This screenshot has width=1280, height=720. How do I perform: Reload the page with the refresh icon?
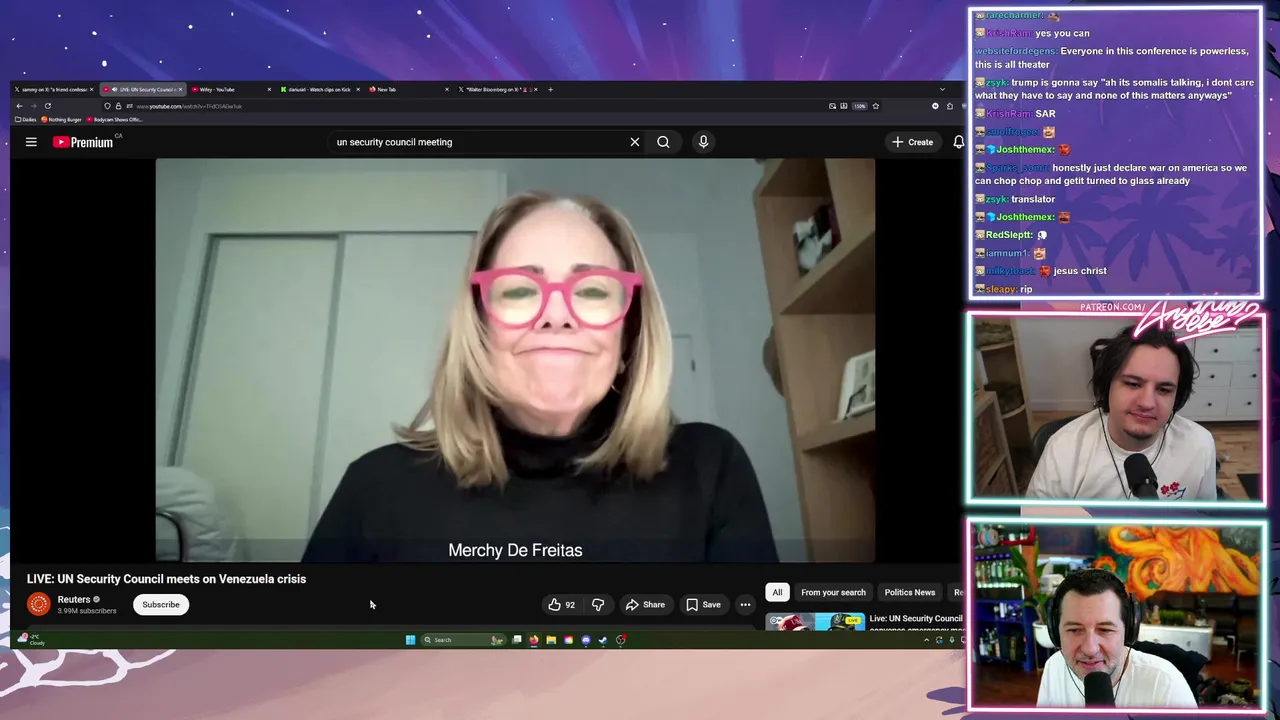pos(47,106)
